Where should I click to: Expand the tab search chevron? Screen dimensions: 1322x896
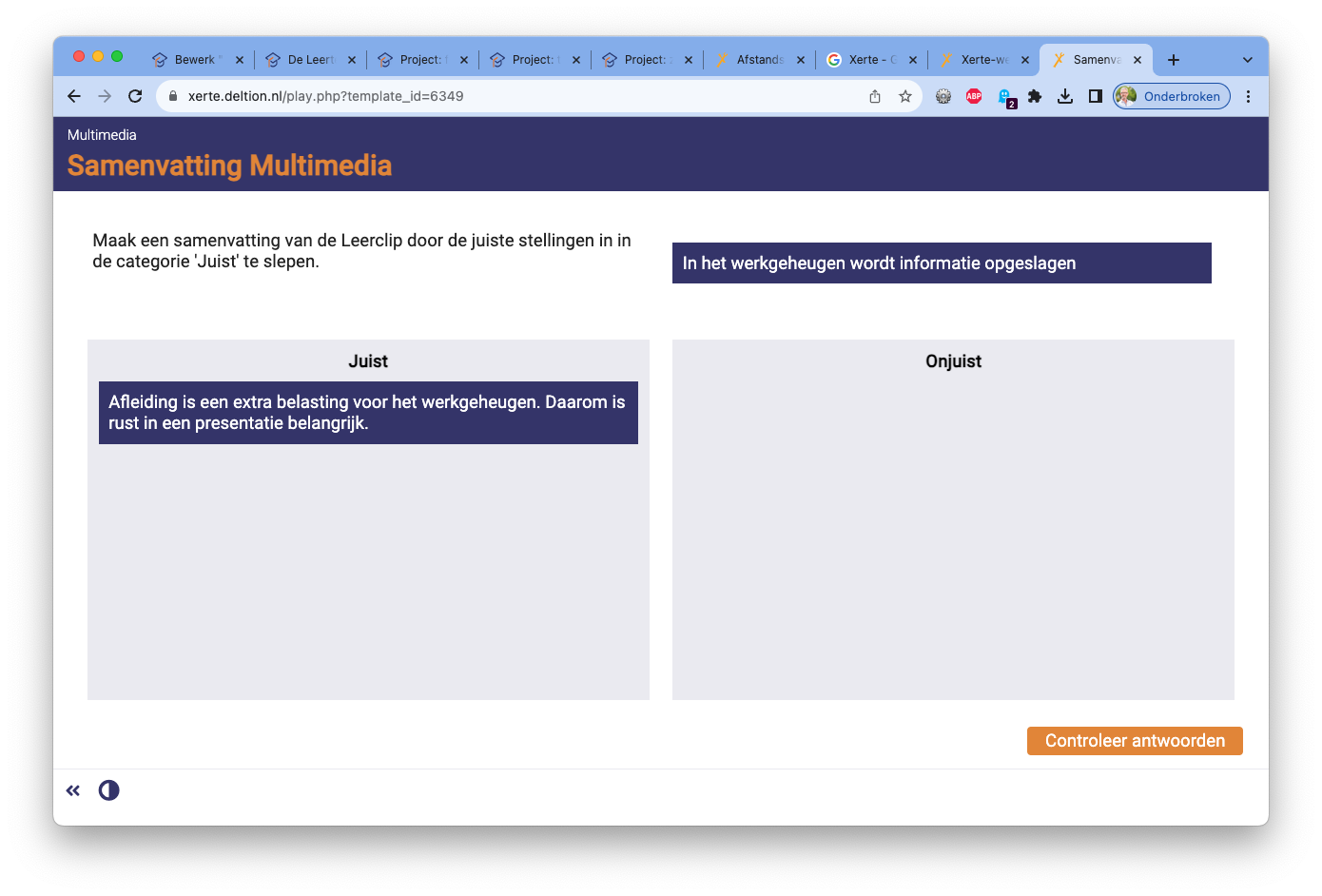(x=1248, y=60)
